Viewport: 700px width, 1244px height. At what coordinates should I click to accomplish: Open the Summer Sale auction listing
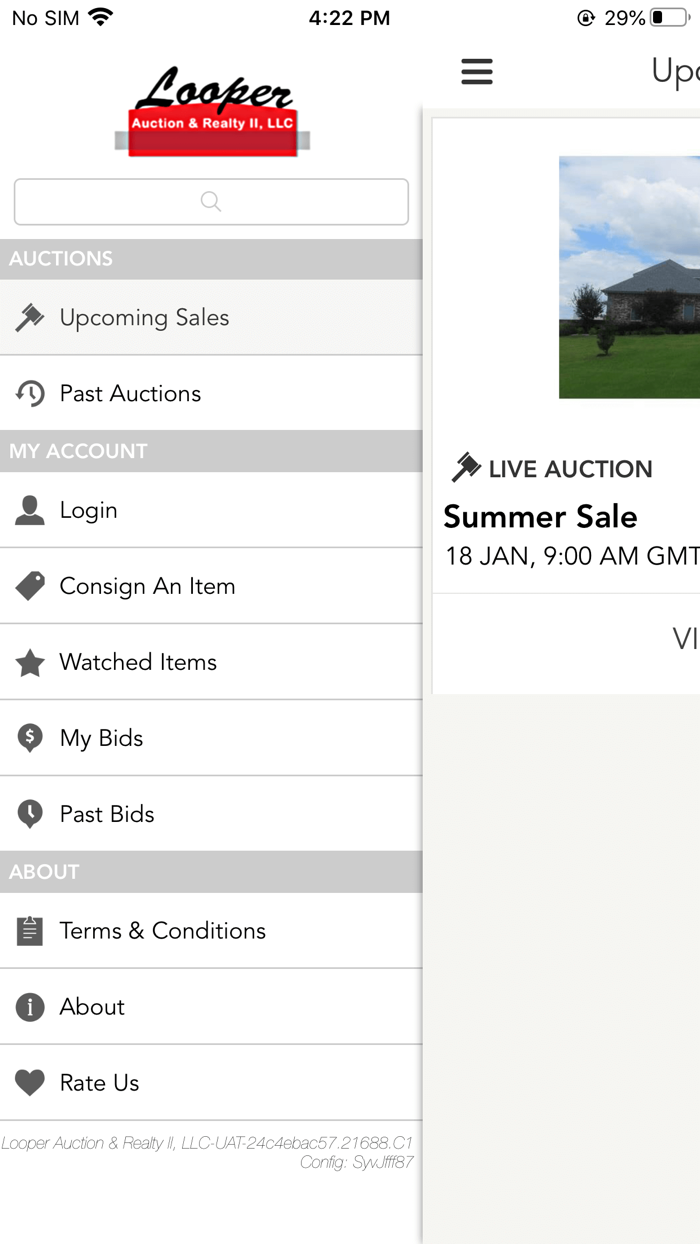pos(540,517)
